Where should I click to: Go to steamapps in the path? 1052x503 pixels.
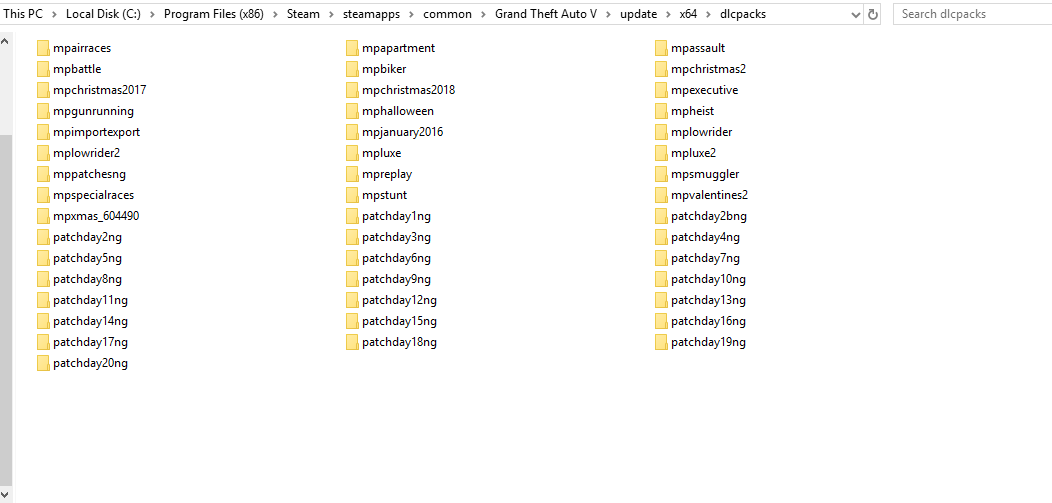(372, 14)
